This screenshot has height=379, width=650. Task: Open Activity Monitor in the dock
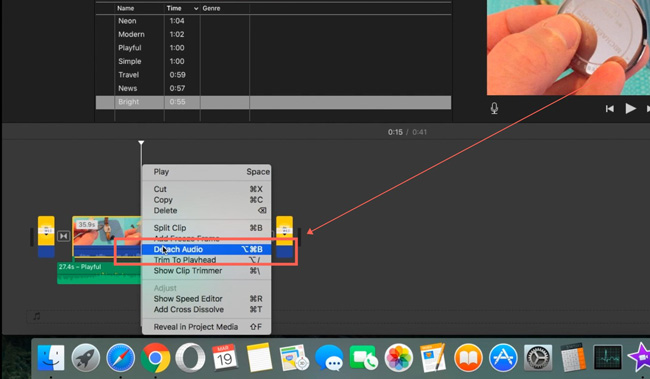click(607, 358)
